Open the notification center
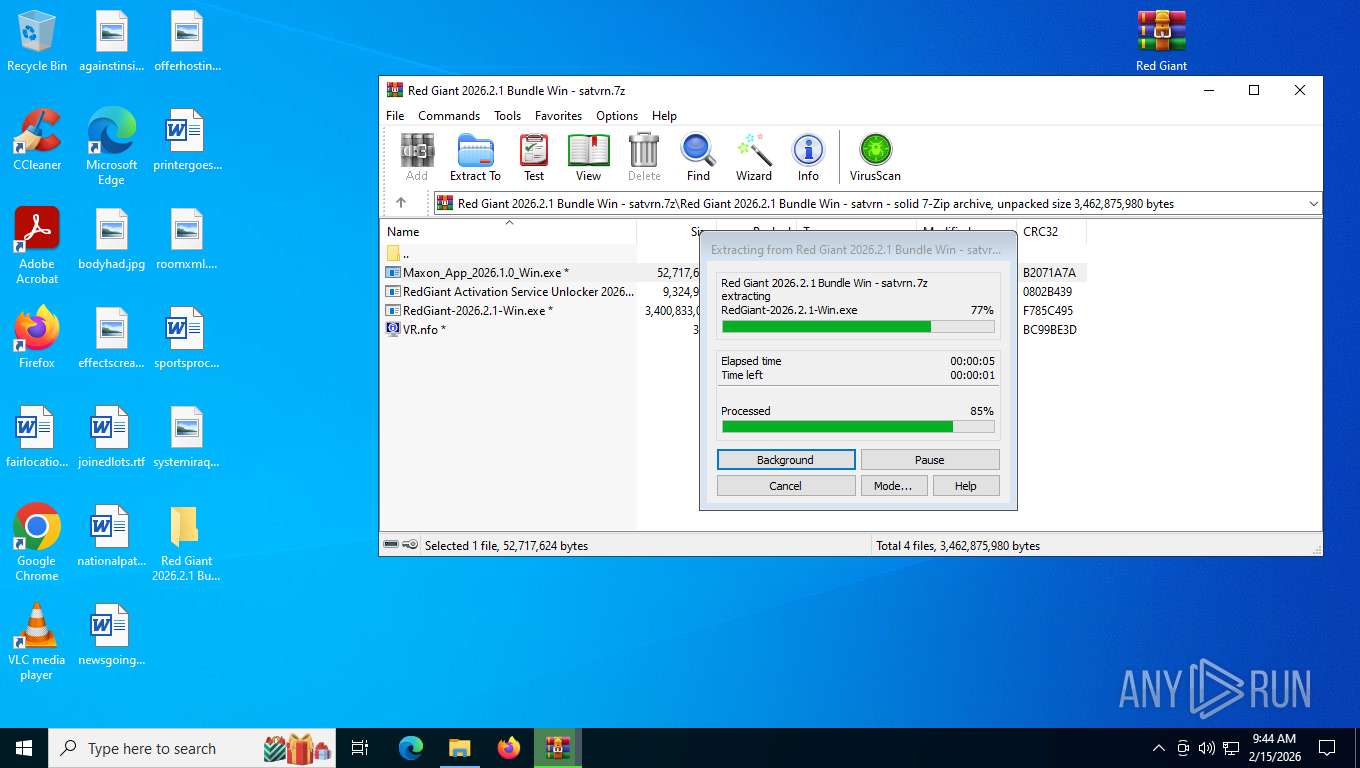This screenshot has height=768, width=1360. click(1327, 748)
